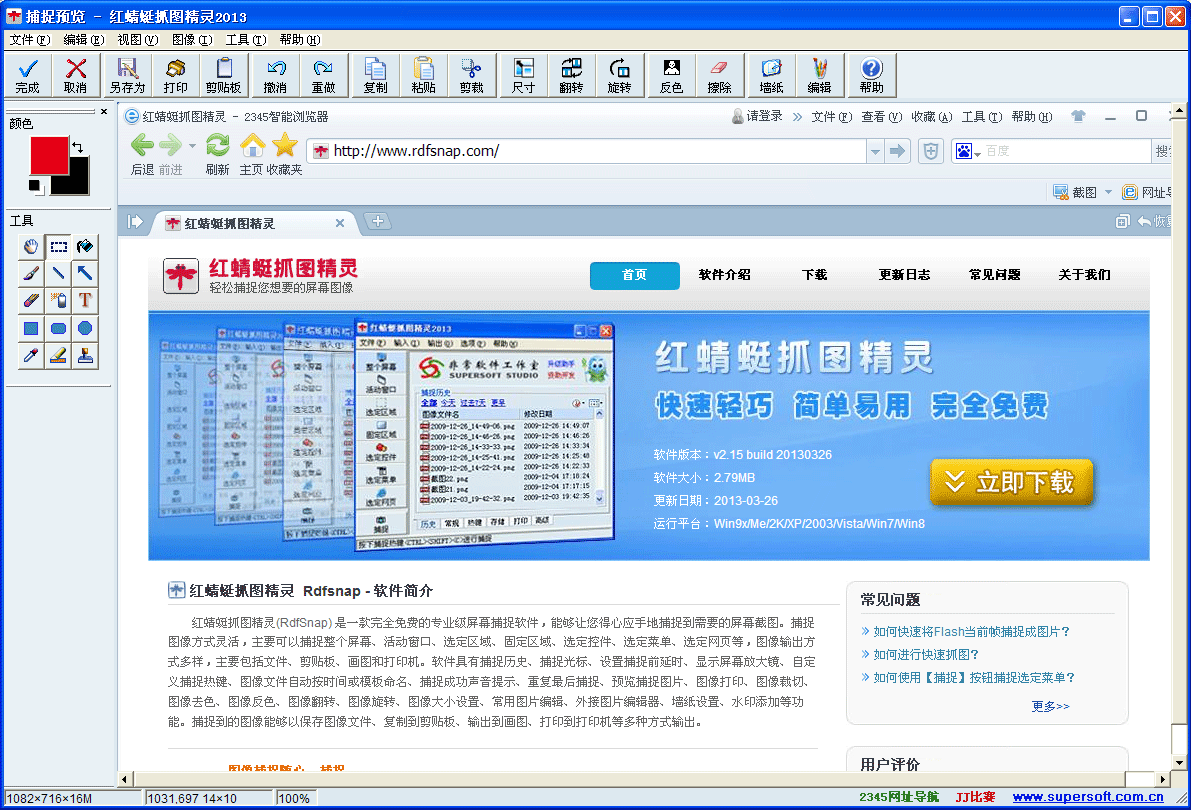Viewport: 1191px width, 810px height.
Task: Open the URL bar dropdown list
Action: click(875, 151)
